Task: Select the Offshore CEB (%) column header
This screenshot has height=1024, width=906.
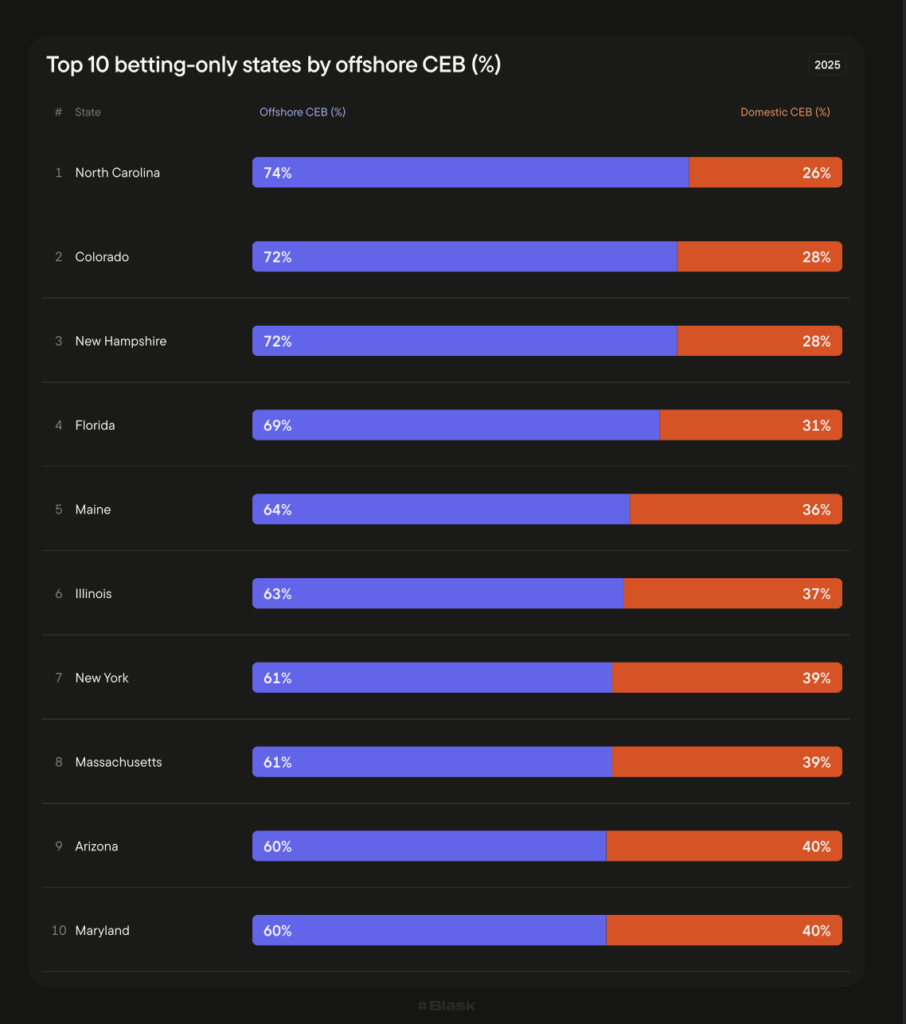Action: click(x=302, y=112)
